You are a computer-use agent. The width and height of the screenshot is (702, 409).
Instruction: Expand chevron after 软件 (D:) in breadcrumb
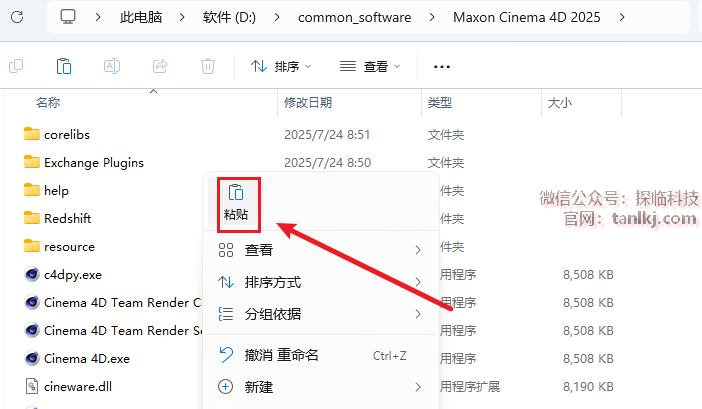[x=277, y=17]
